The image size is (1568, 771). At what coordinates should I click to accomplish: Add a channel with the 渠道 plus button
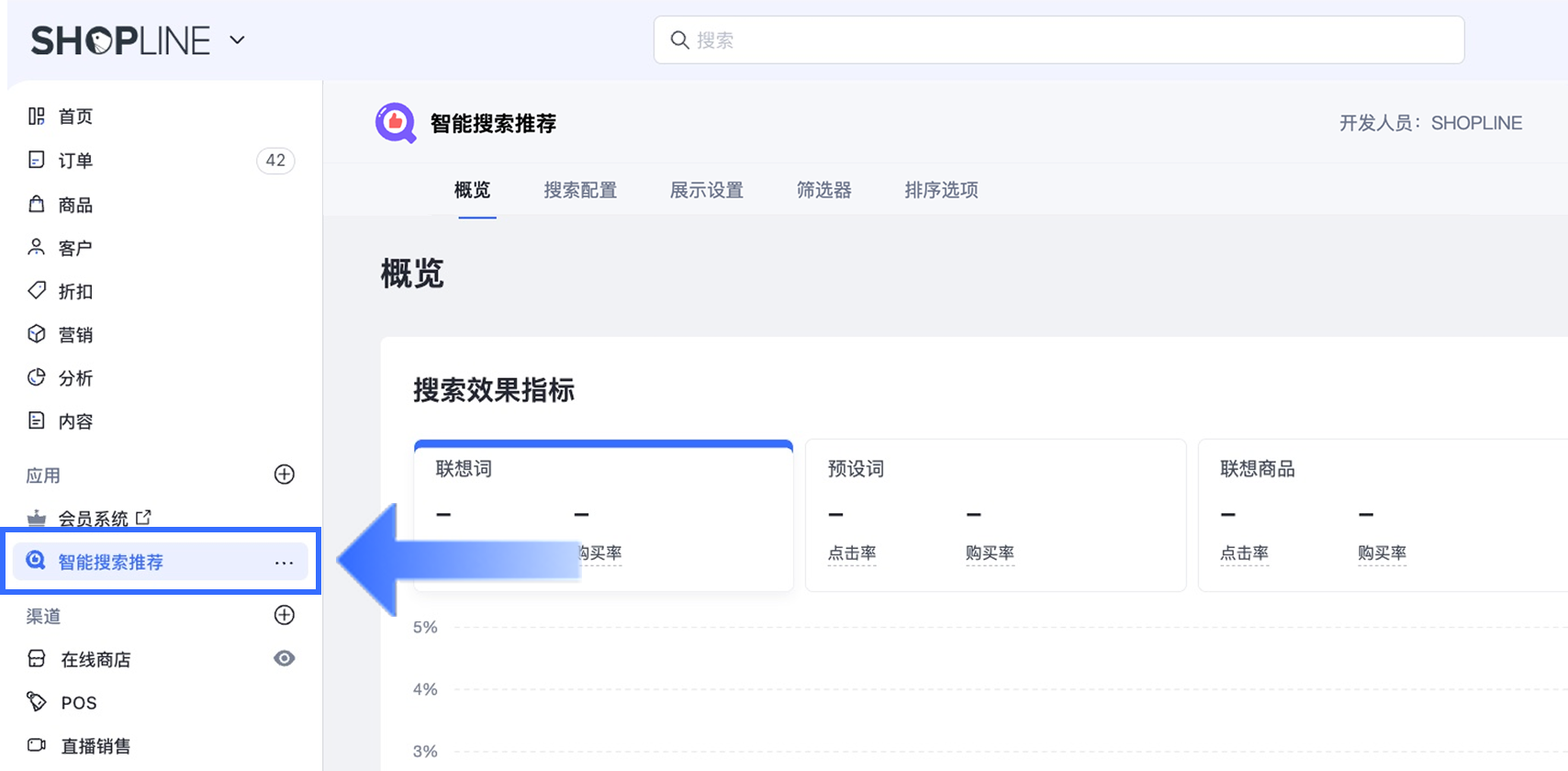(x=285, y=615)
